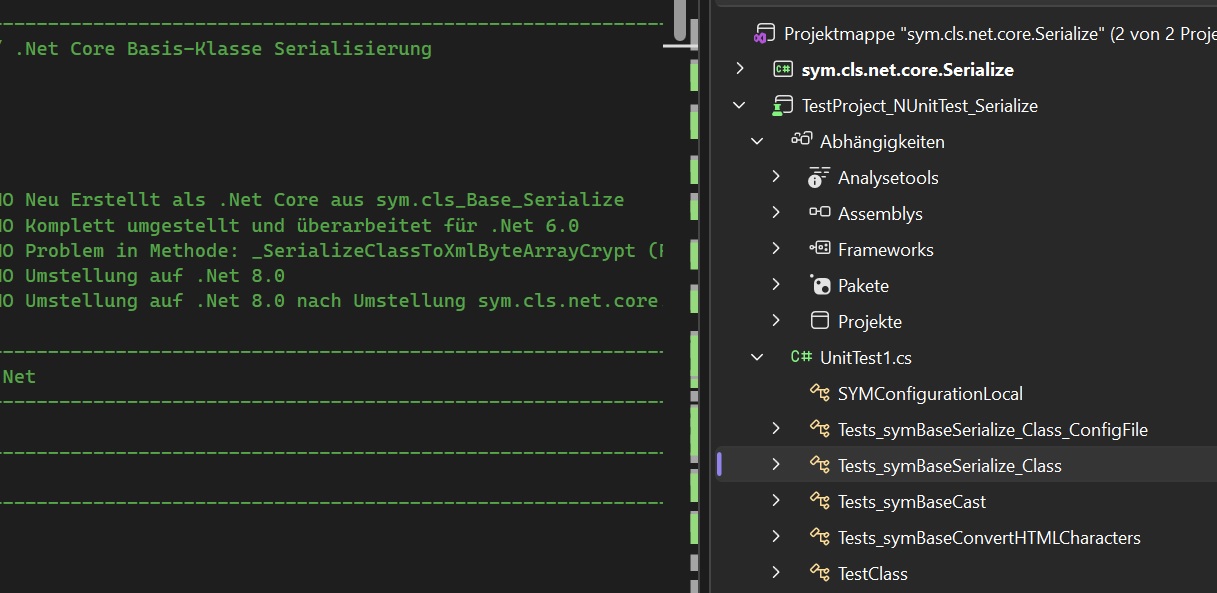Click the solution icon beside Projektmappe
This screenshot has height=593, width=1217.
point(765,34)
